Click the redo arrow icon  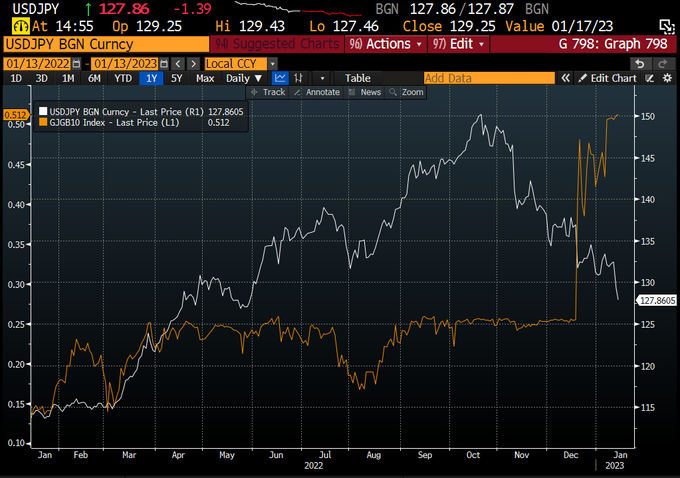[662, 64]
